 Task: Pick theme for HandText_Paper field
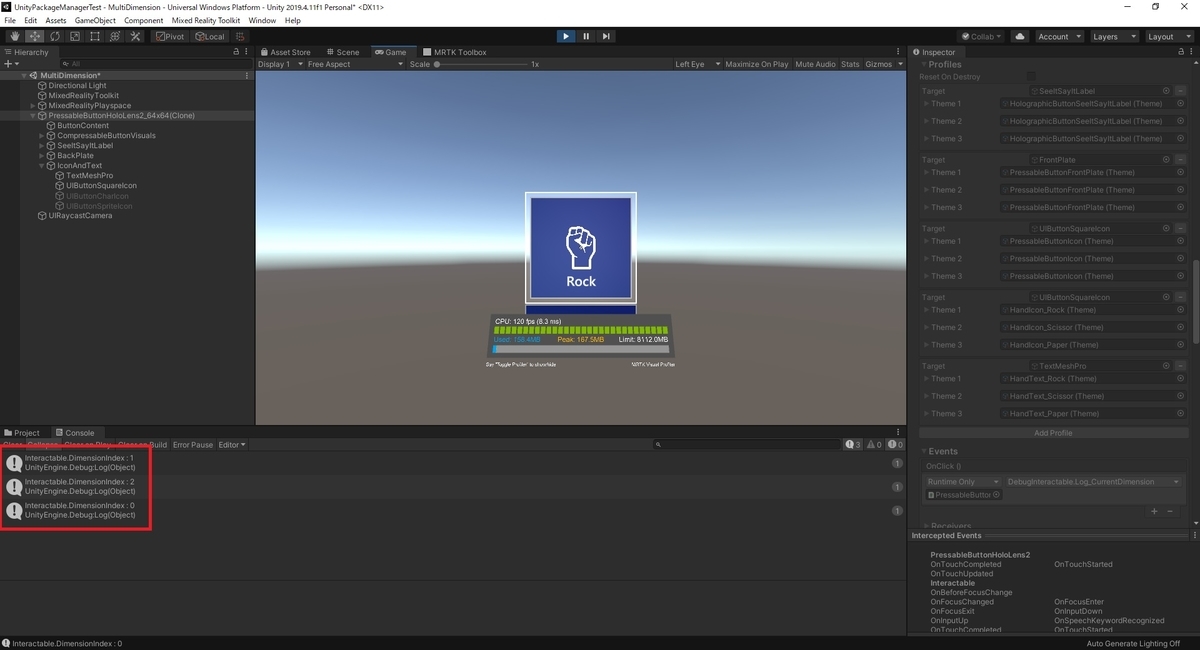pyautogui.click(x=1180, y=413)
